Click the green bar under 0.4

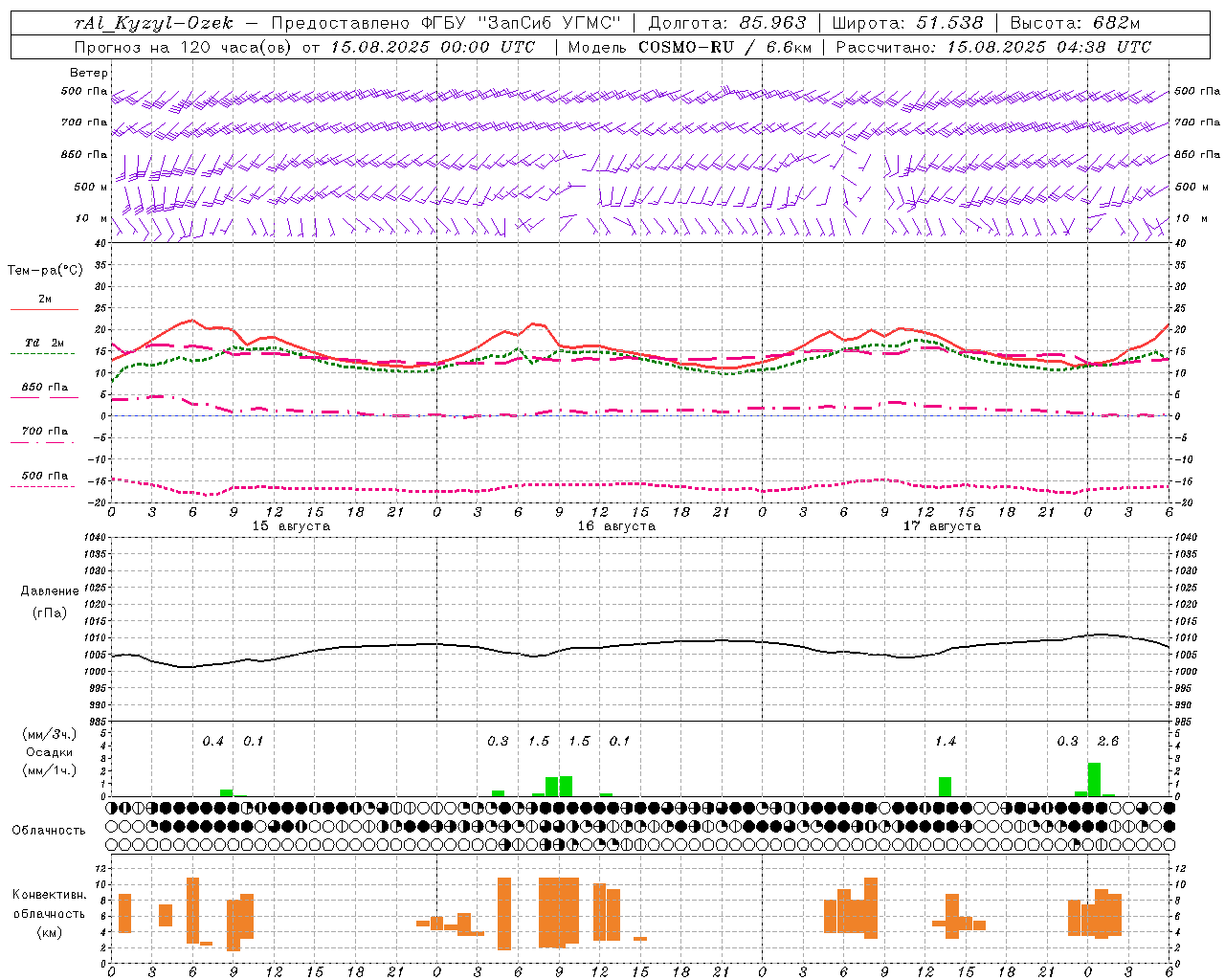(x=227, y=793)
